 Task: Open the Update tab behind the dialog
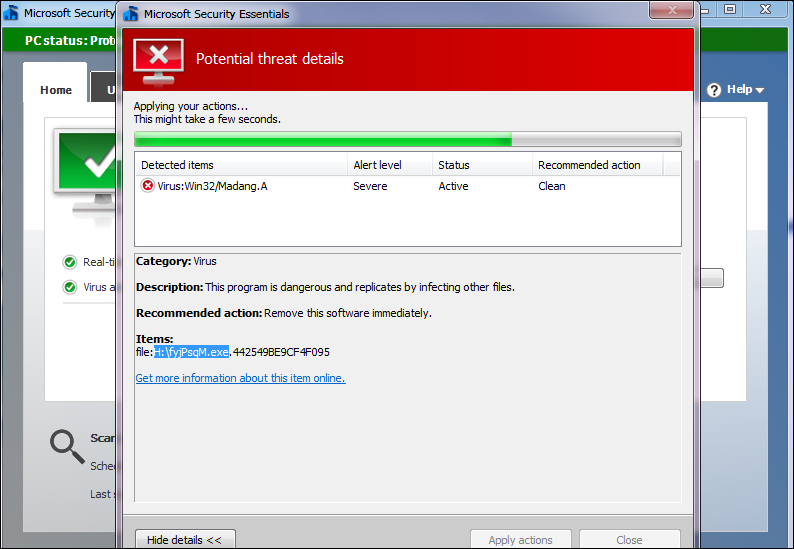[x=104, y=87]
